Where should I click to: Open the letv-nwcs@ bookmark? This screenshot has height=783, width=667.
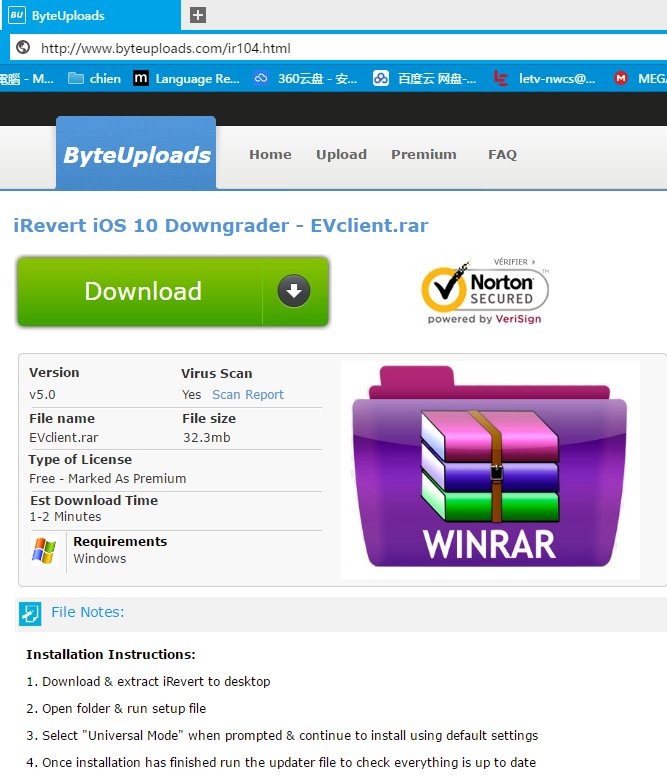click(545, 78)
